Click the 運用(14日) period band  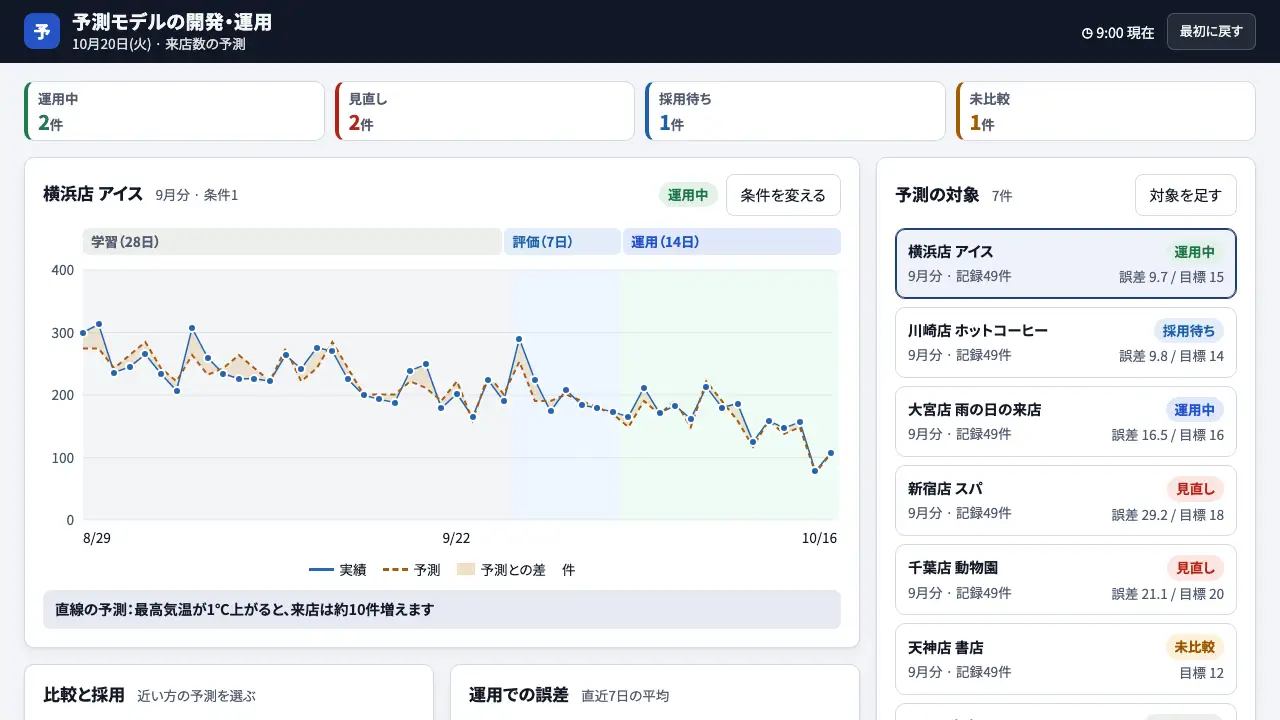coord(732,242)
